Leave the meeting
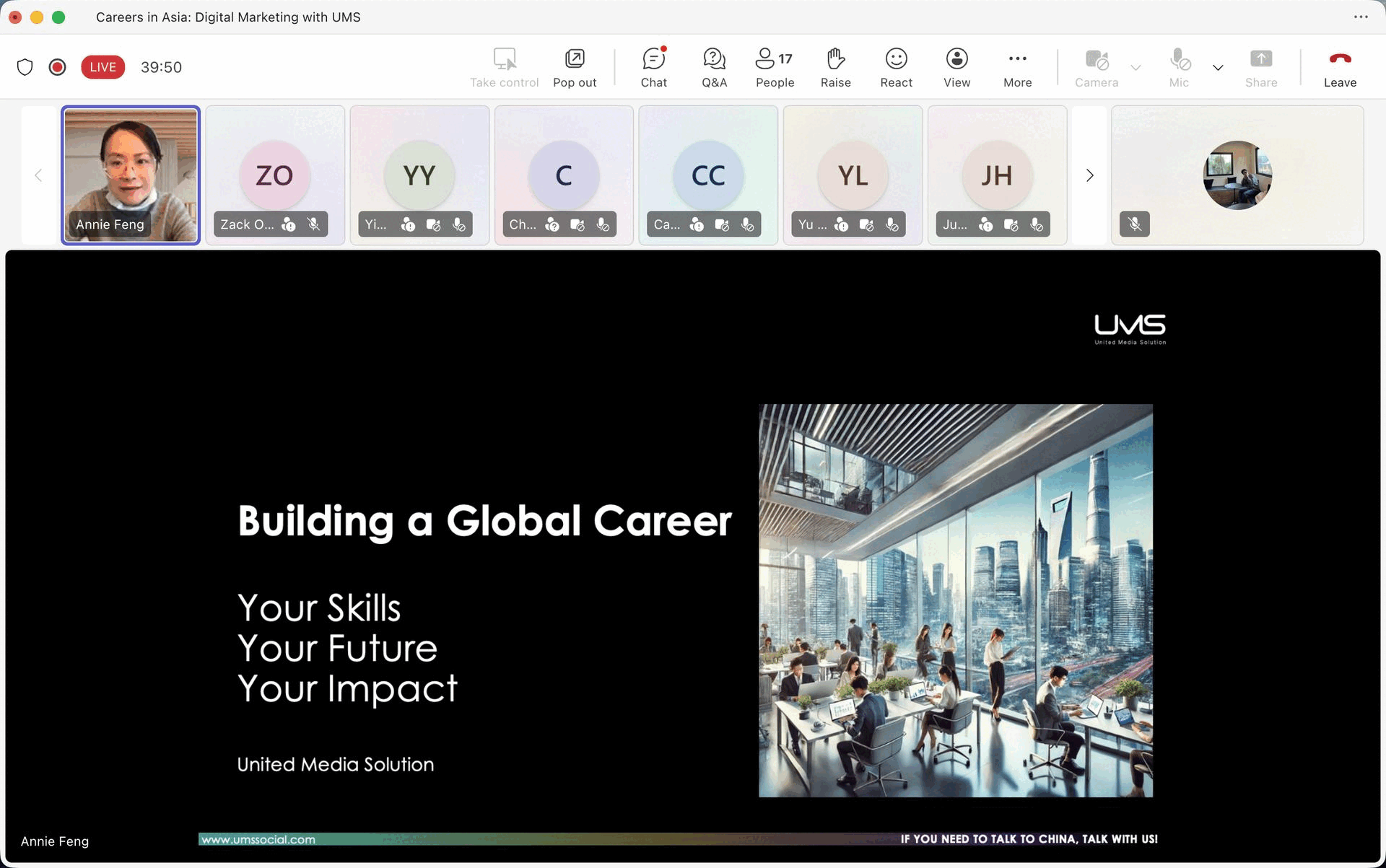Image resolution: width=1386 pixels, height=868 pixels. [1340, 67]
